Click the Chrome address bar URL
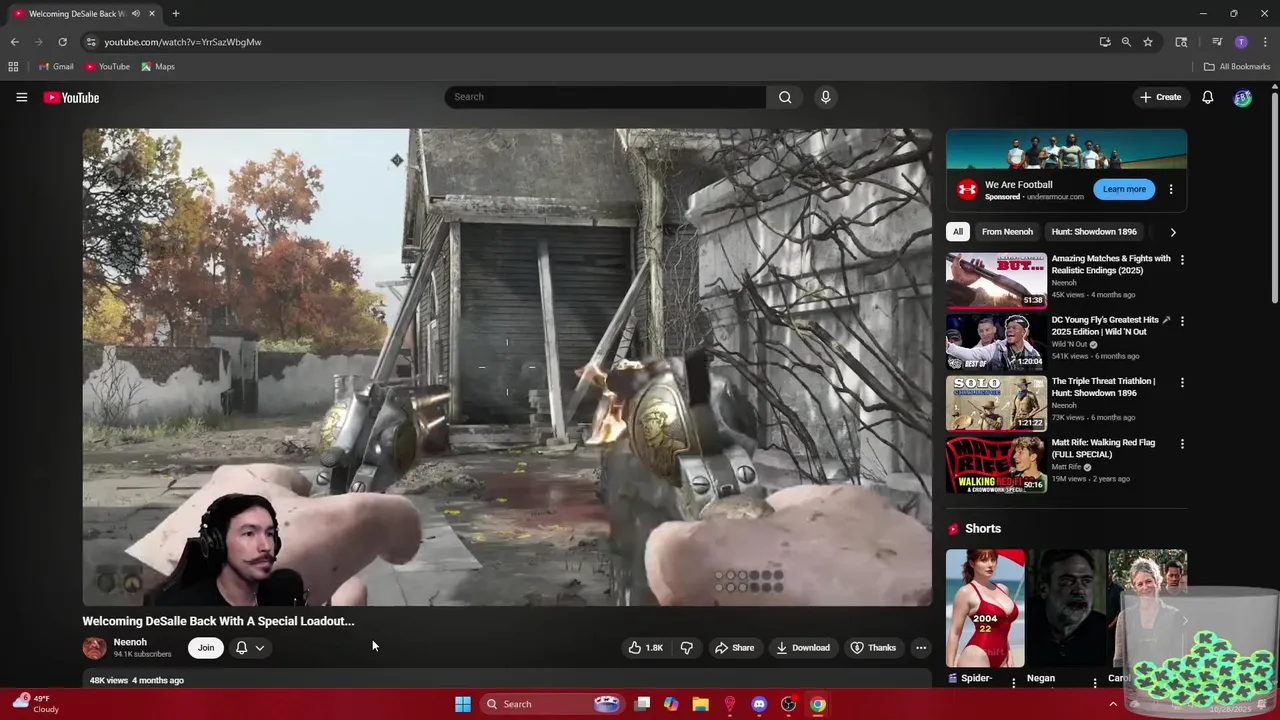The height and width of the screenshot is (720, 1280). tap(183, 42)
